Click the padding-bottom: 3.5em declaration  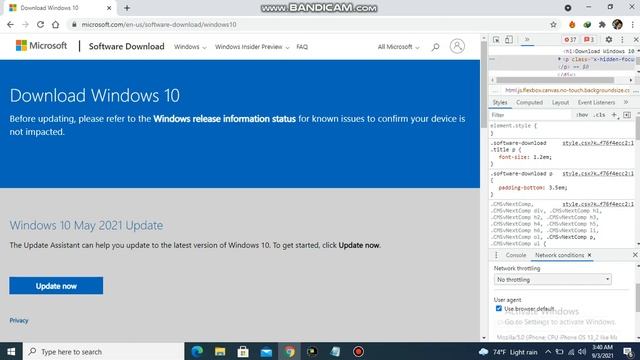[x=533, y=188]
